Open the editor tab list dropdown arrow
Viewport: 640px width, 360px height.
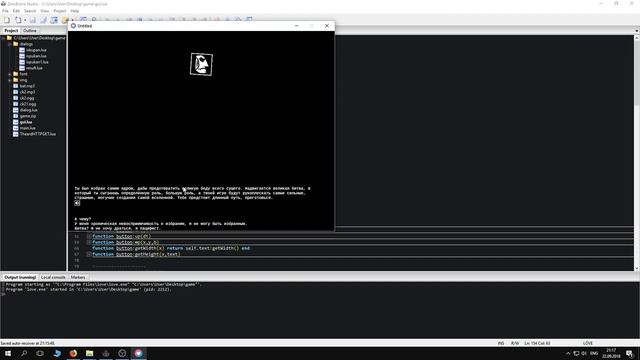click(x=637, y=31)
